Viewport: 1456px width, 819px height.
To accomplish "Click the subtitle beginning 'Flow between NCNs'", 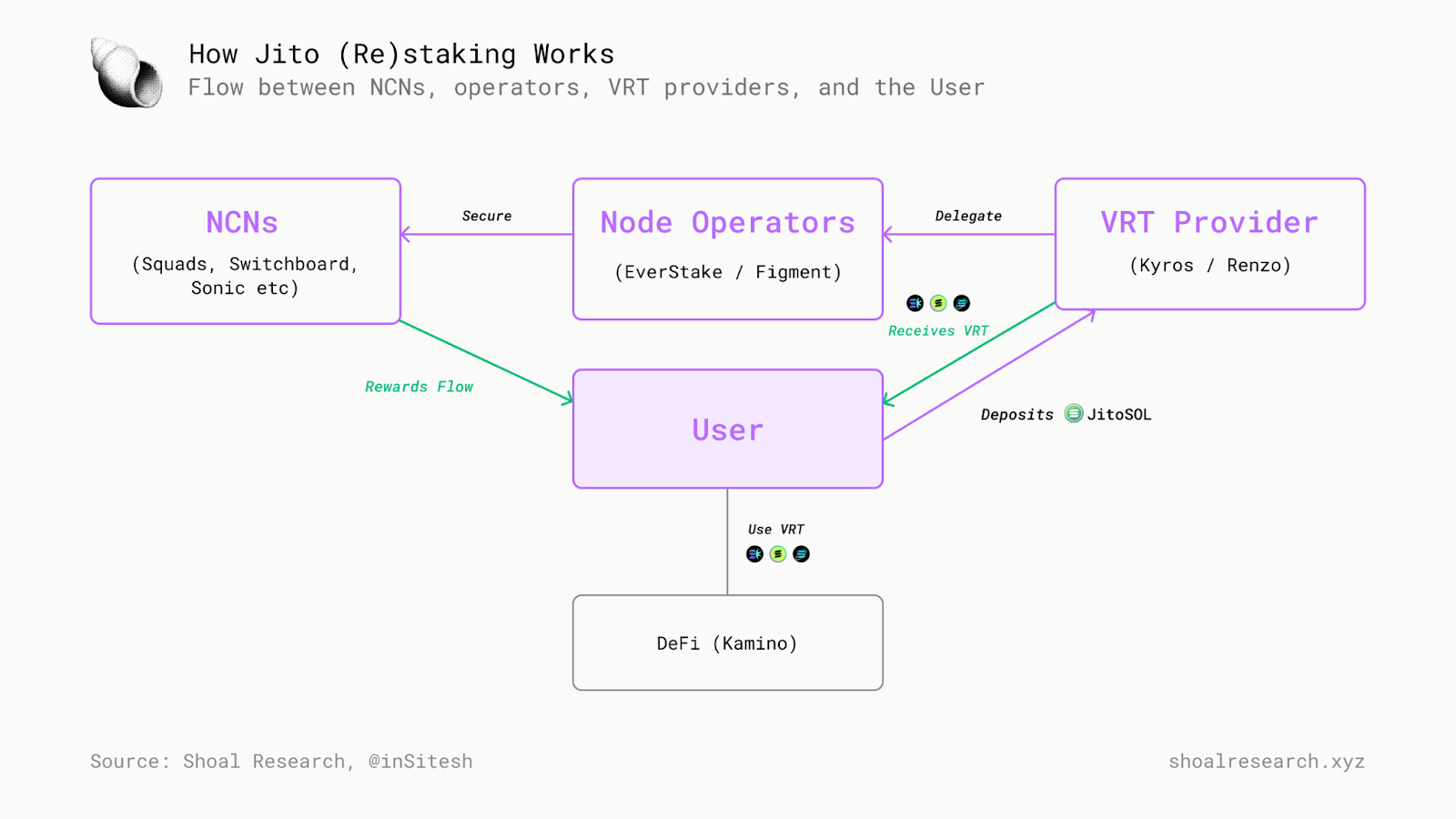I will tap(586, 87).
